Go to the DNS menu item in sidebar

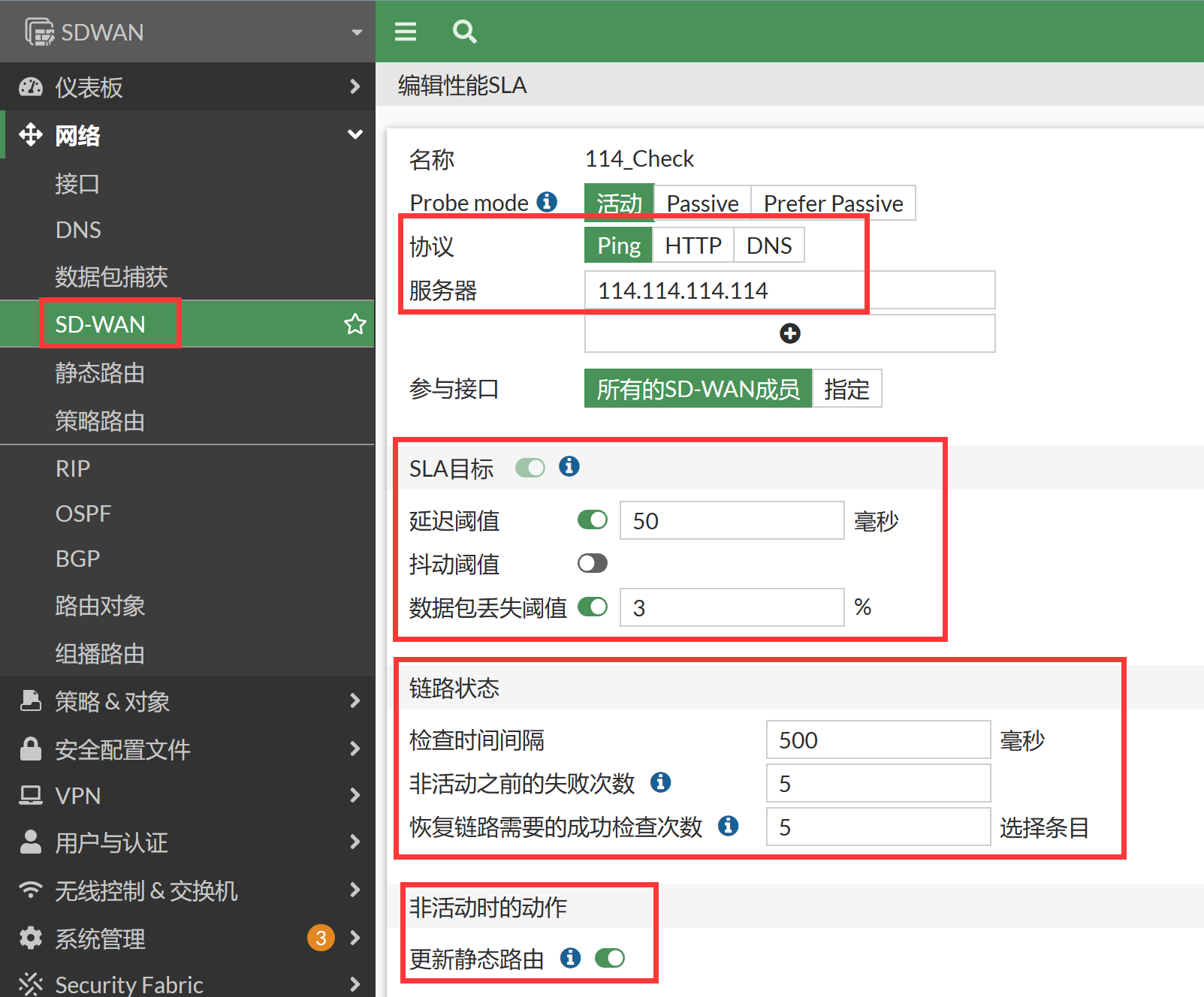coord(78,230)
